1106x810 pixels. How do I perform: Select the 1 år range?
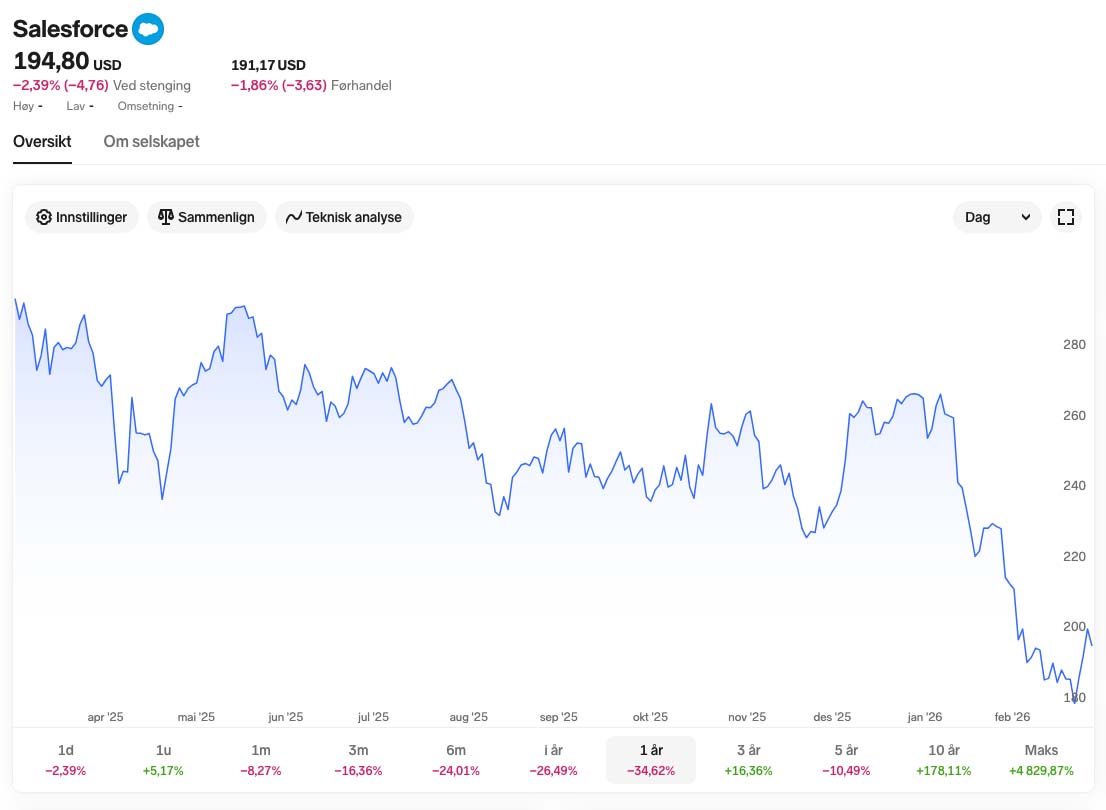(x=650, y=760)
